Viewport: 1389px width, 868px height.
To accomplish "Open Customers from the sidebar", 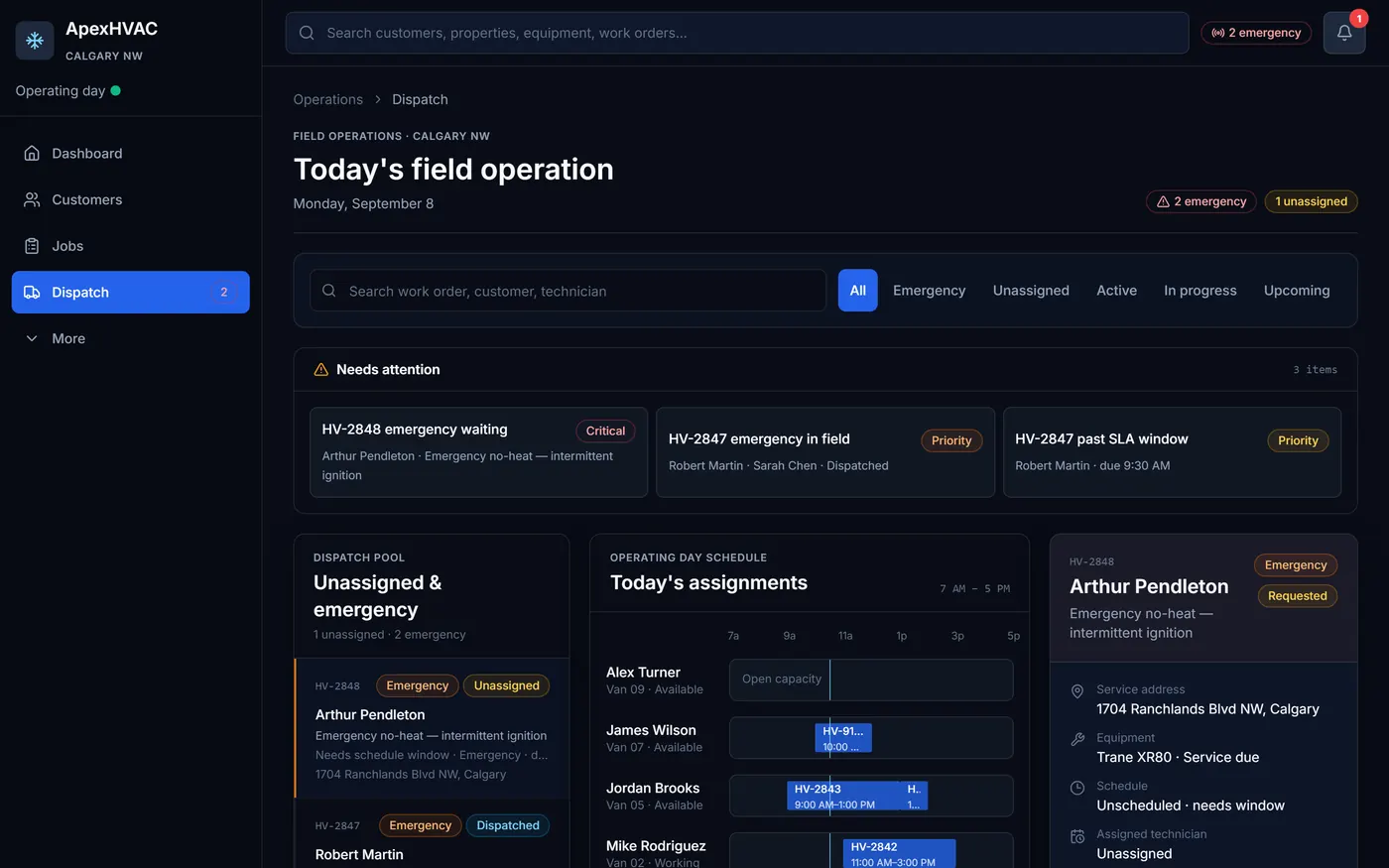I will tap(130, 199).
